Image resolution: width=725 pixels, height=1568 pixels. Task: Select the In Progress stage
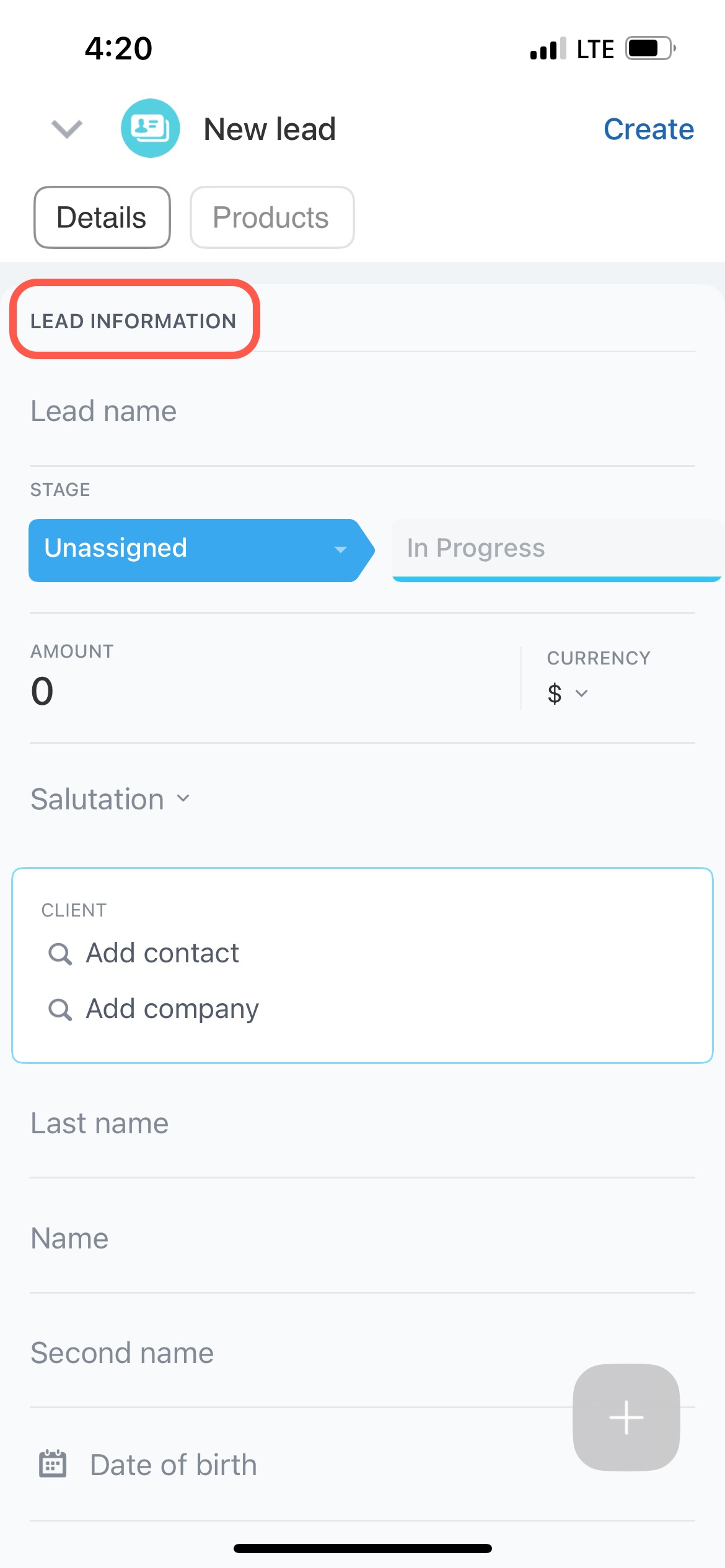tap(555, 549)
